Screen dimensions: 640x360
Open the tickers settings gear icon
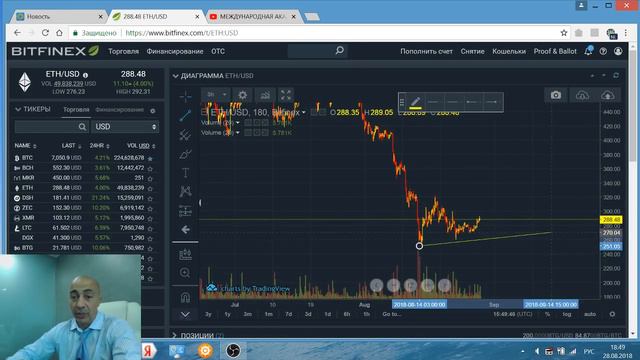tap(153, 111)
